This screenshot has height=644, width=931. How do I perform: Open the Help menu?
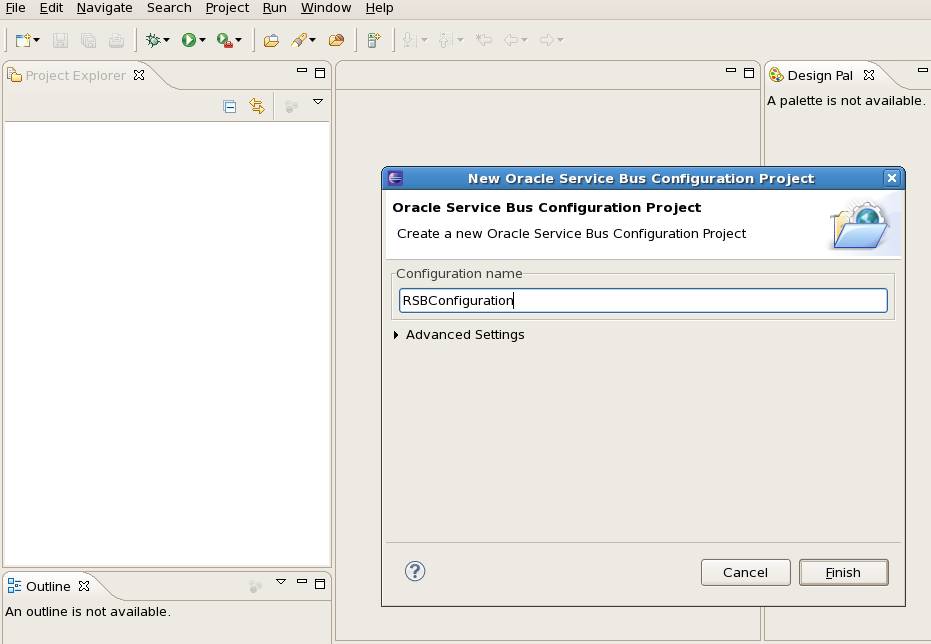379,8
